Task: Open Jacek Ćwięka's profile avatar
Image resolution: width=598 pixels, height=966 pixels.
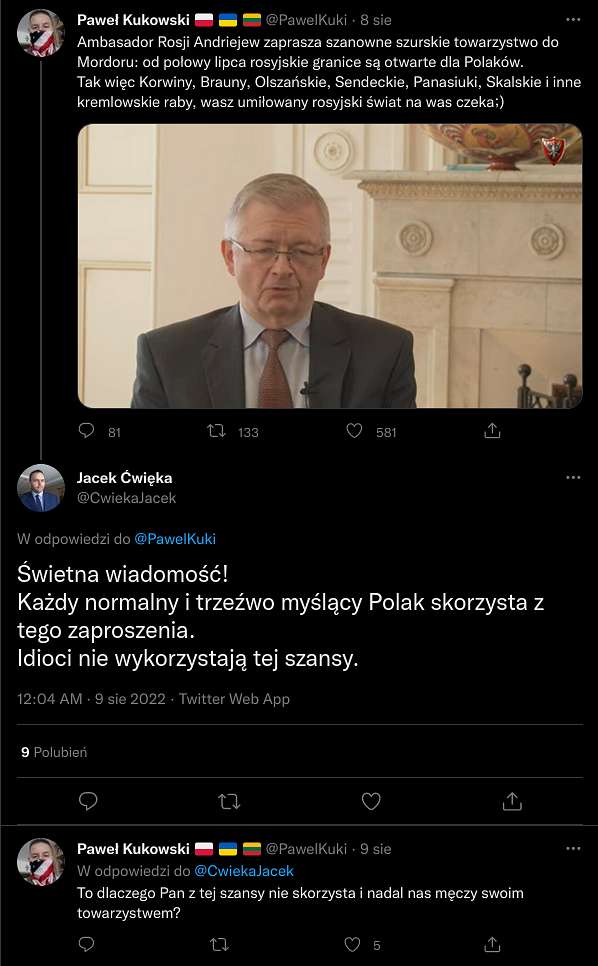Action: [x=41, y=488]
